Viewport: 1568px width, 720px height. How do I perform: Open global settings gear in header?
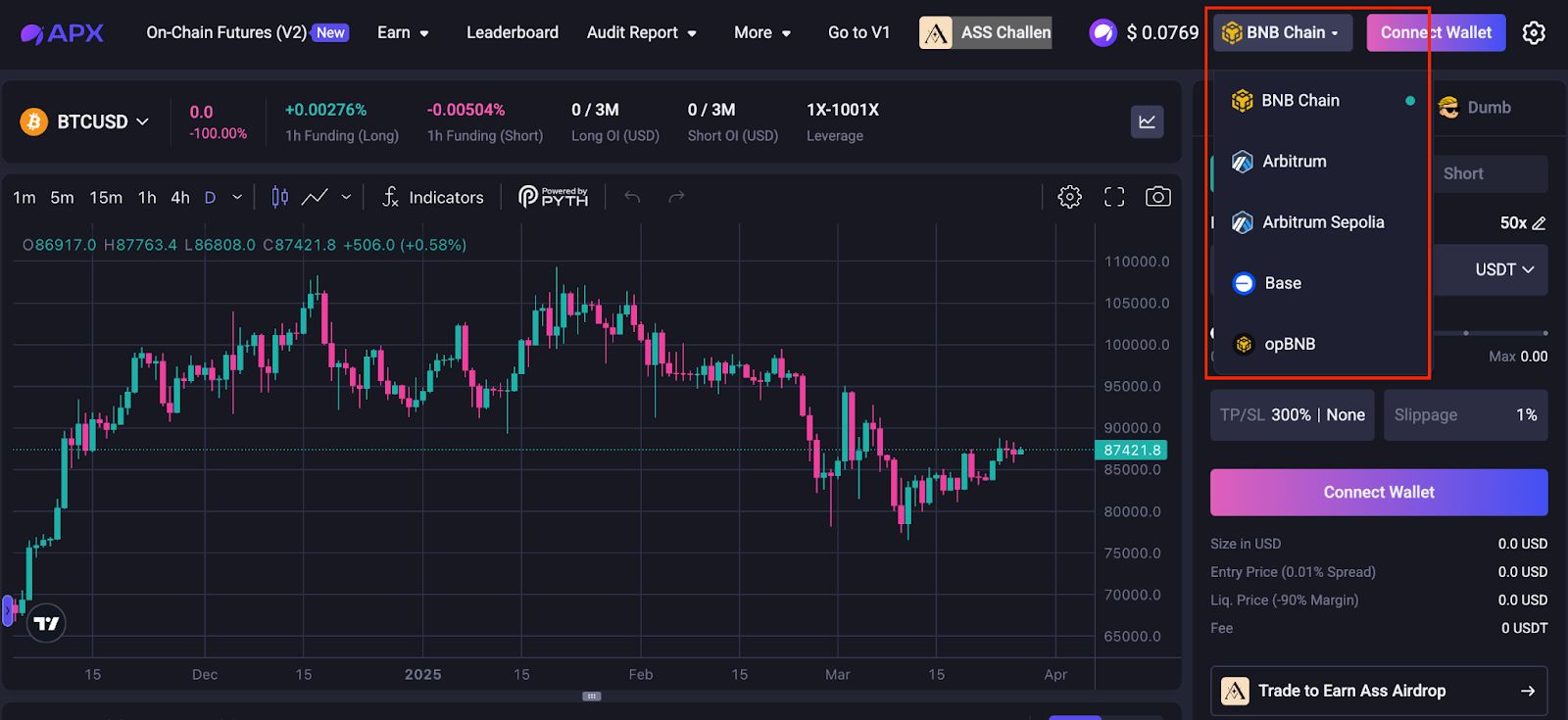(1534, 32)
